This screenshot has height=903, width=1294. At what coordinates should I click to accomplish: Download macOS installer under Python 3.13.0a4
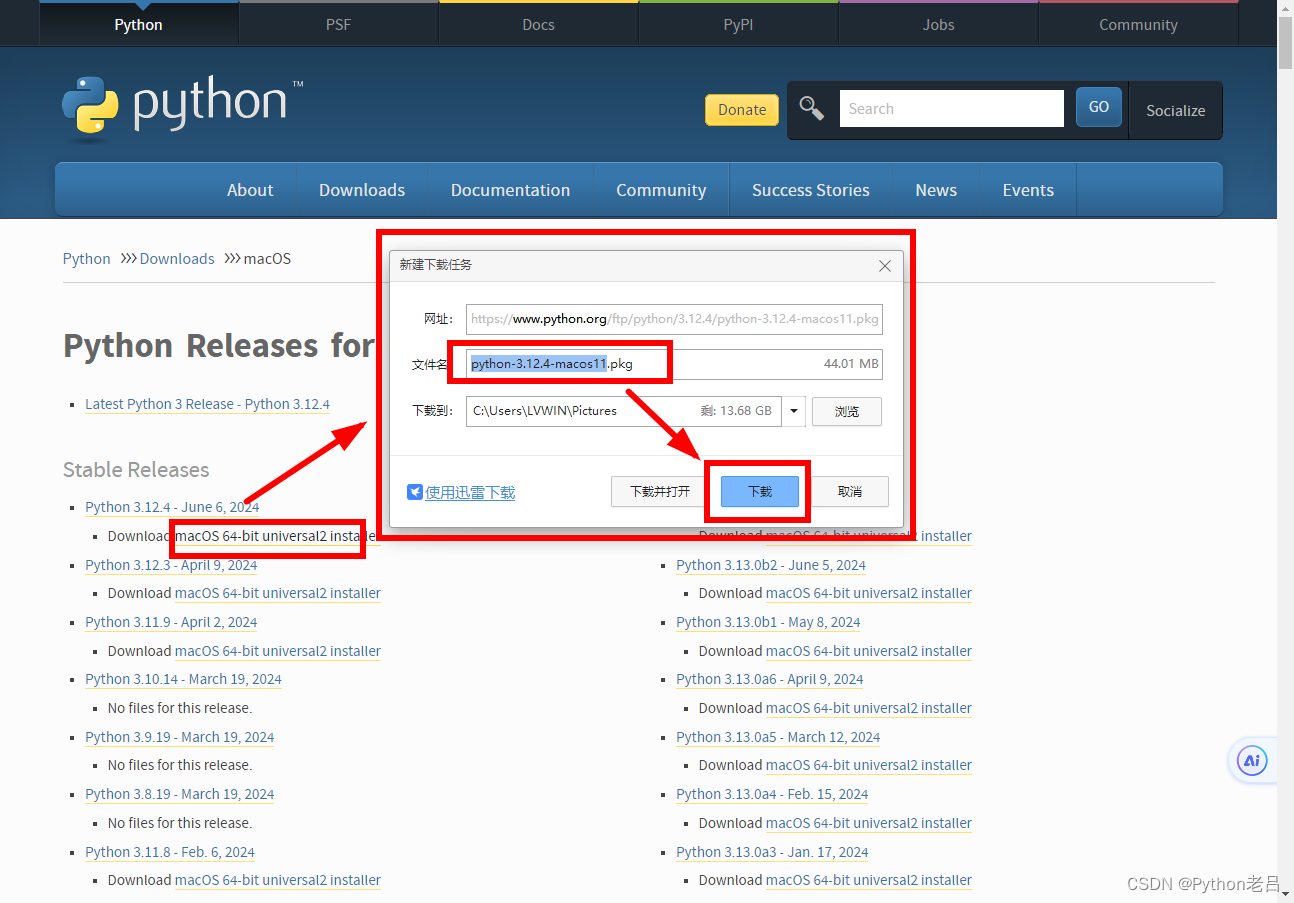(869, 823)
